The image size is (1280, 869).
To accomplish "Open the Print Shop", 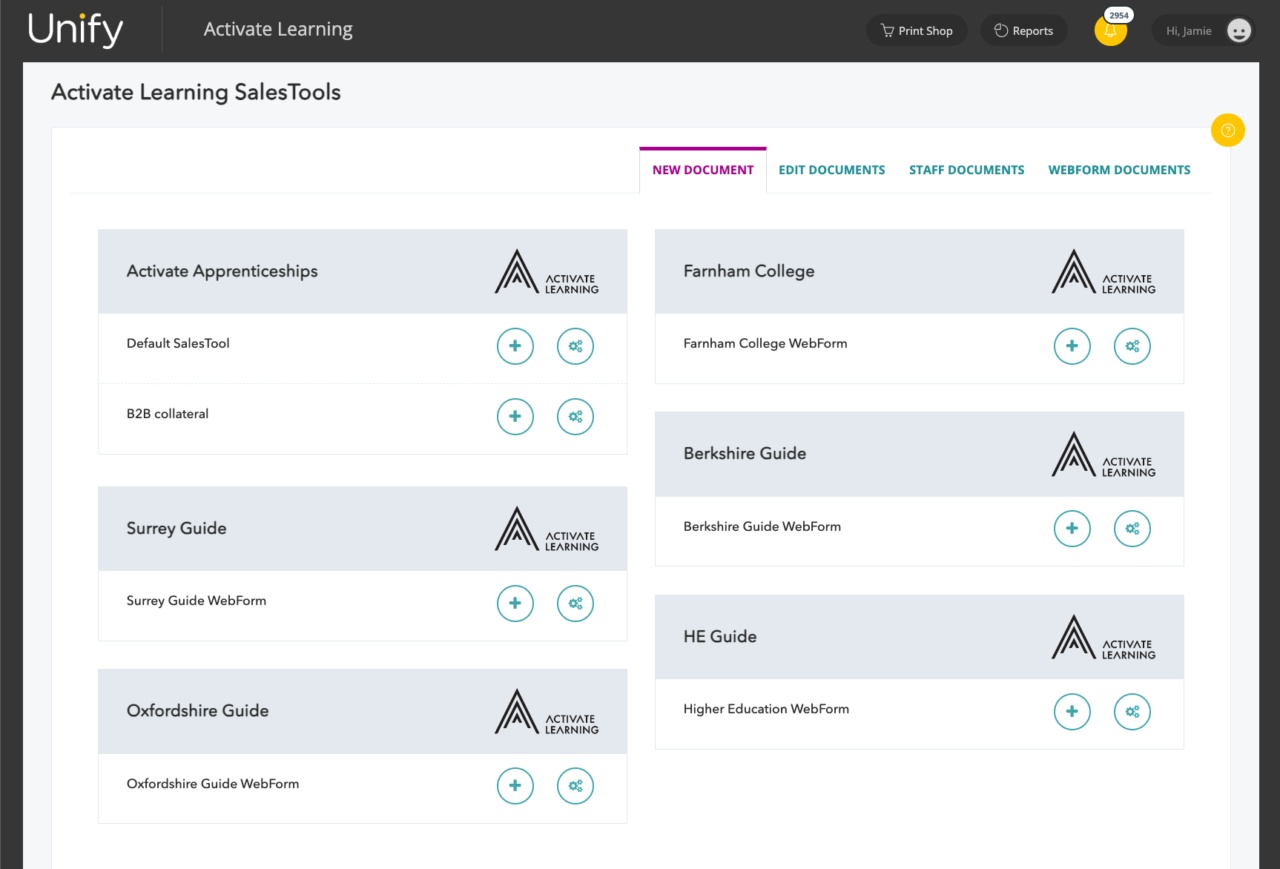I will click(x=916, y=30).
